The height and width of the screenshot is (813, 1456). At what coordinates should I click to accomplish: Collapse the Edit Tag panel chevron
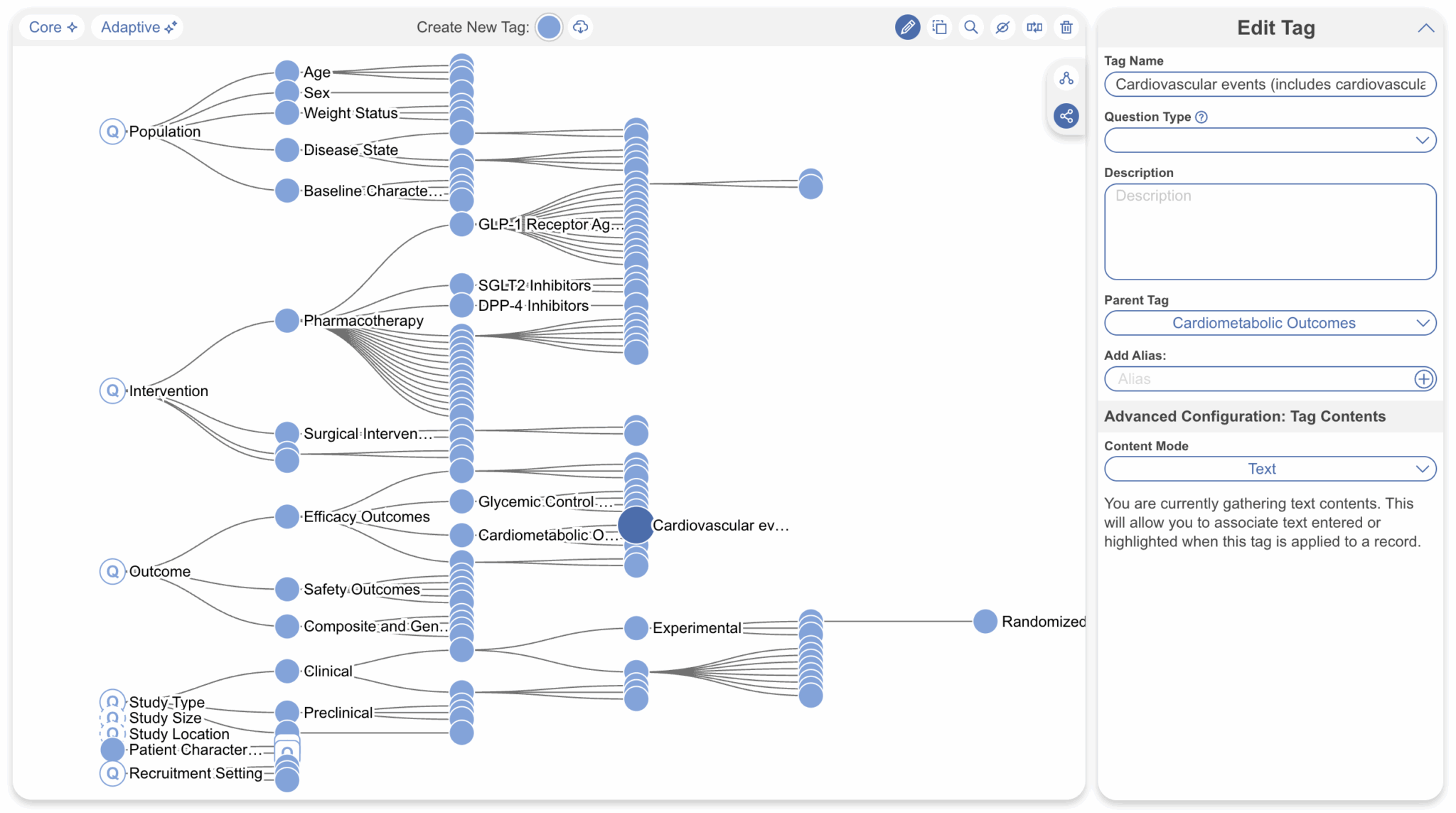click(1425, 28)
